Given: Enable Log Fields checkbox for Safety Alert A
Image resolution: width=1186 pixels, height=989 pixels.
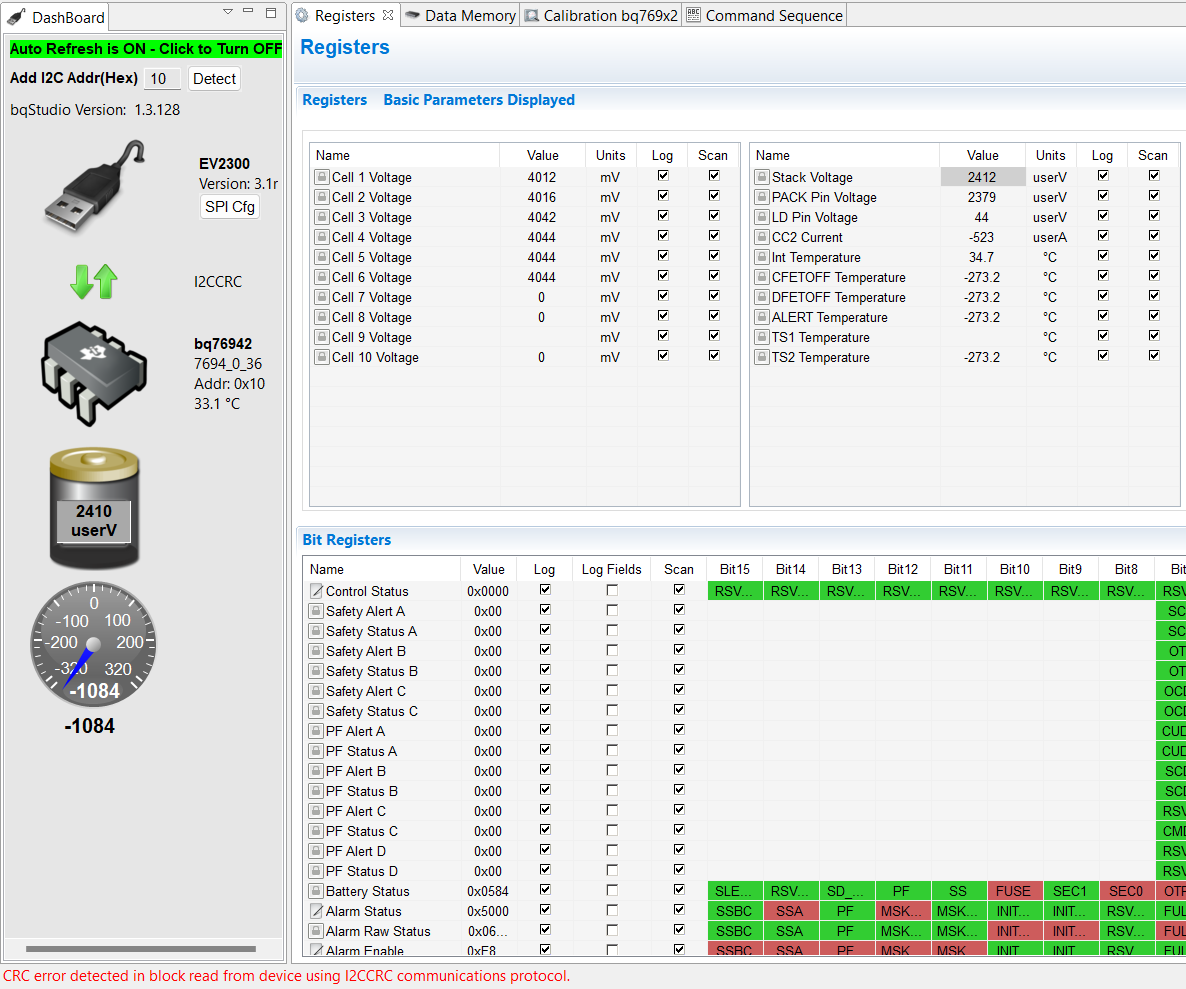Looking at the screenshot, I should [612, 610].
